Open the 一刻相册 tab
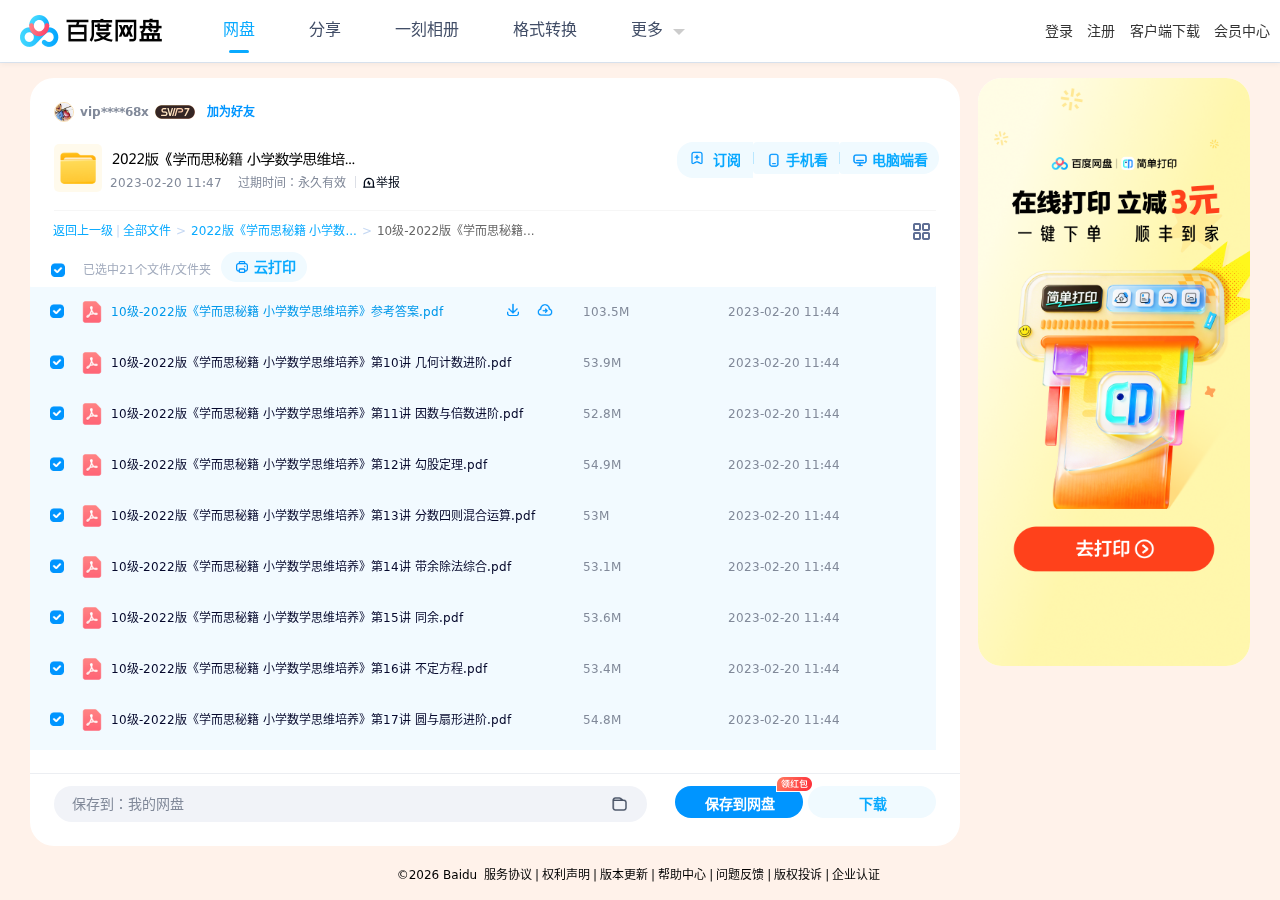 click(427, 30)
